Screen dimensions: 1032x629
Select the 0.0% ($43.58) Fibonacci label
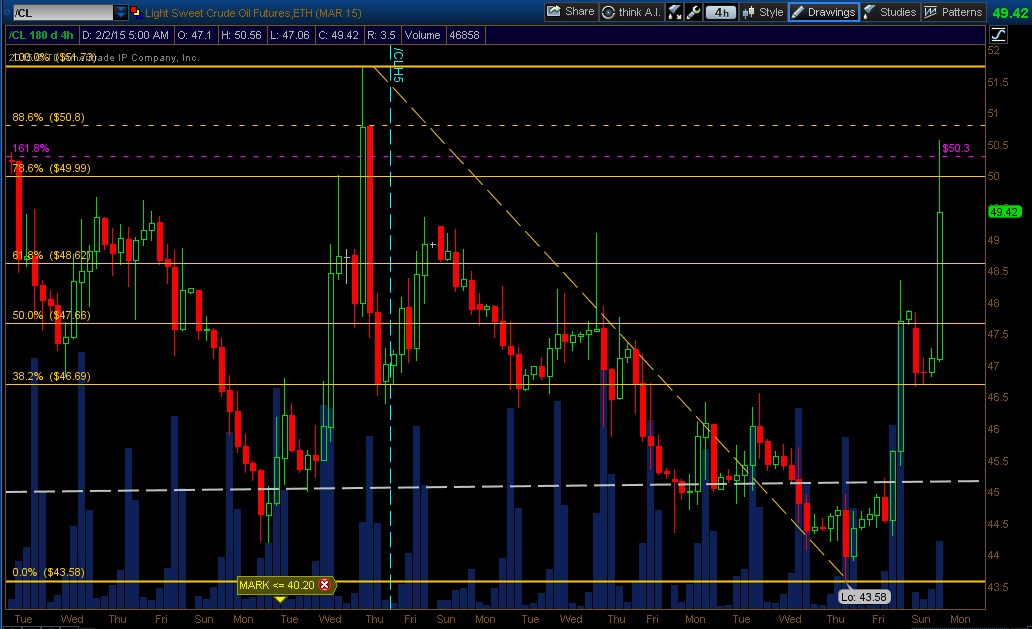pos(48,572)
